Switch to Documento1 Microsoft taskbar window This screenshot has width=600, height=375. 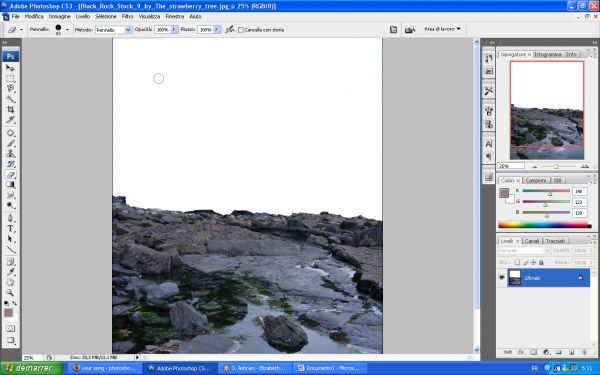tap(329, 368)
